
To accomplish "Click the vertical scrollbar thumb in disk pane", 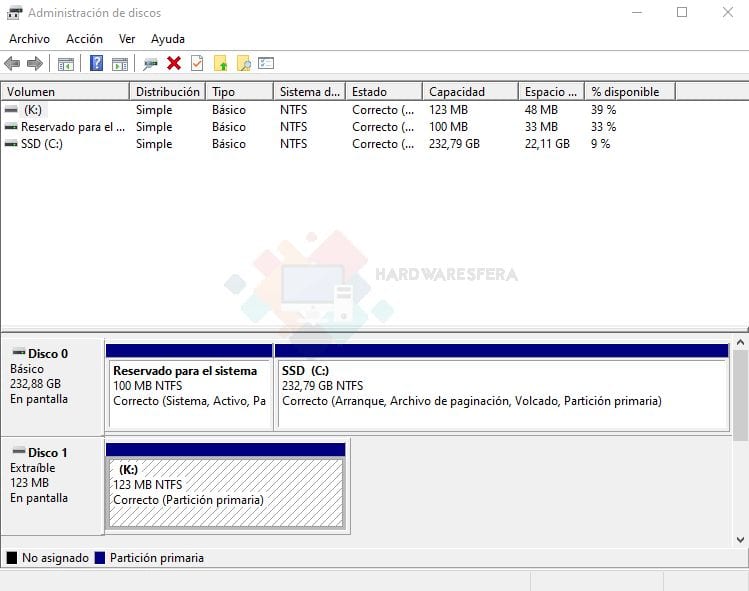I will click(740, 396).
